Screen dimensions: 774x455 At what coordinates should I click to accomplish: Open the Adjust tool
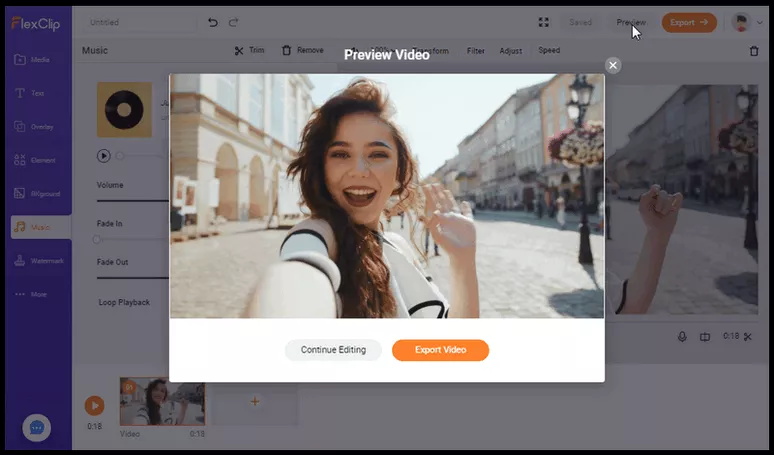coord(510,50)
